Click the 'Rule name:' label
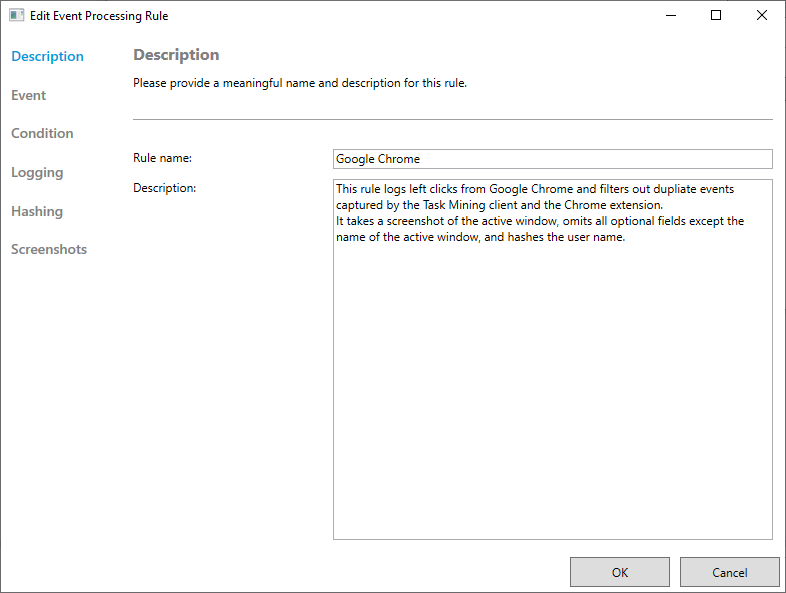Screen dimensions: 786x593 (162, 158)
